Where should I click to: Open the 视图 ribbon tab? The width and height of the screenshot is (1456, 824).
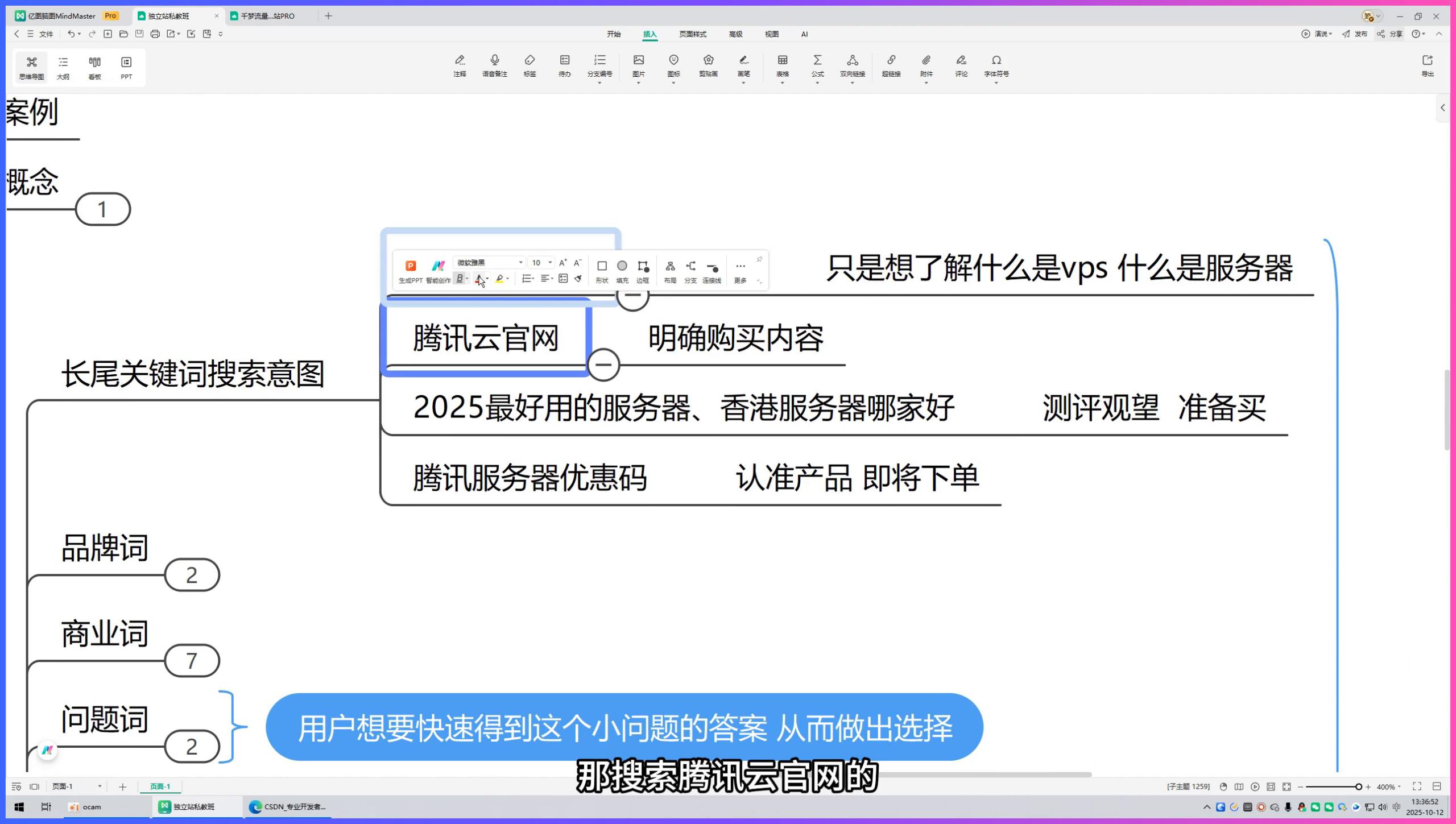click(x=771, y=34)
